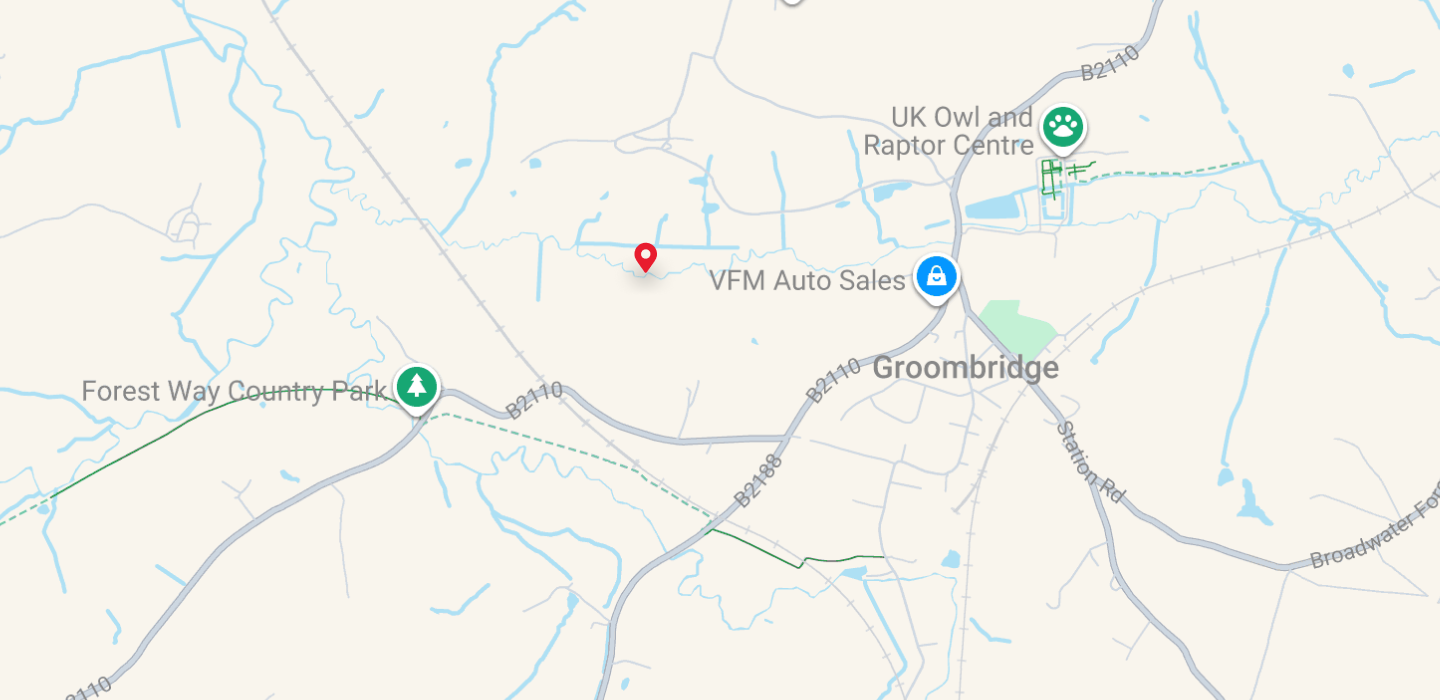This screenshot has height=700, width=1440.
Task: Click the Forest Way Country Park text label
Action: [x=234, y=391]
